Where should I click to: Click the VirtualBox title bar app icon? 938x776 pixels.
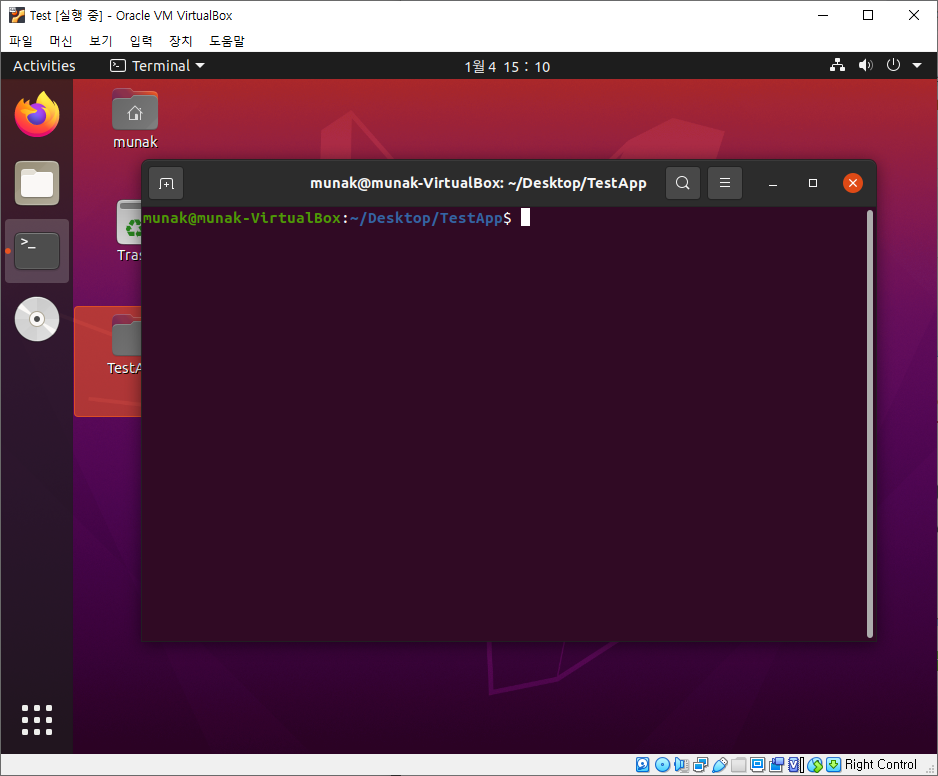16,15
